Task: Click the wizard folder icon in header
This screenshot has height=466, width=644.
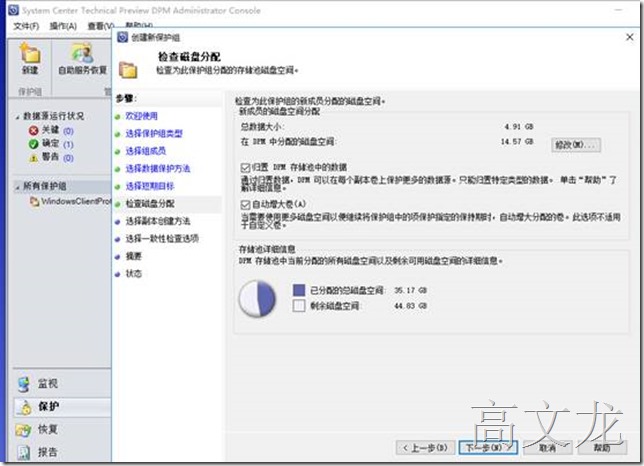Action: [128, 70]
